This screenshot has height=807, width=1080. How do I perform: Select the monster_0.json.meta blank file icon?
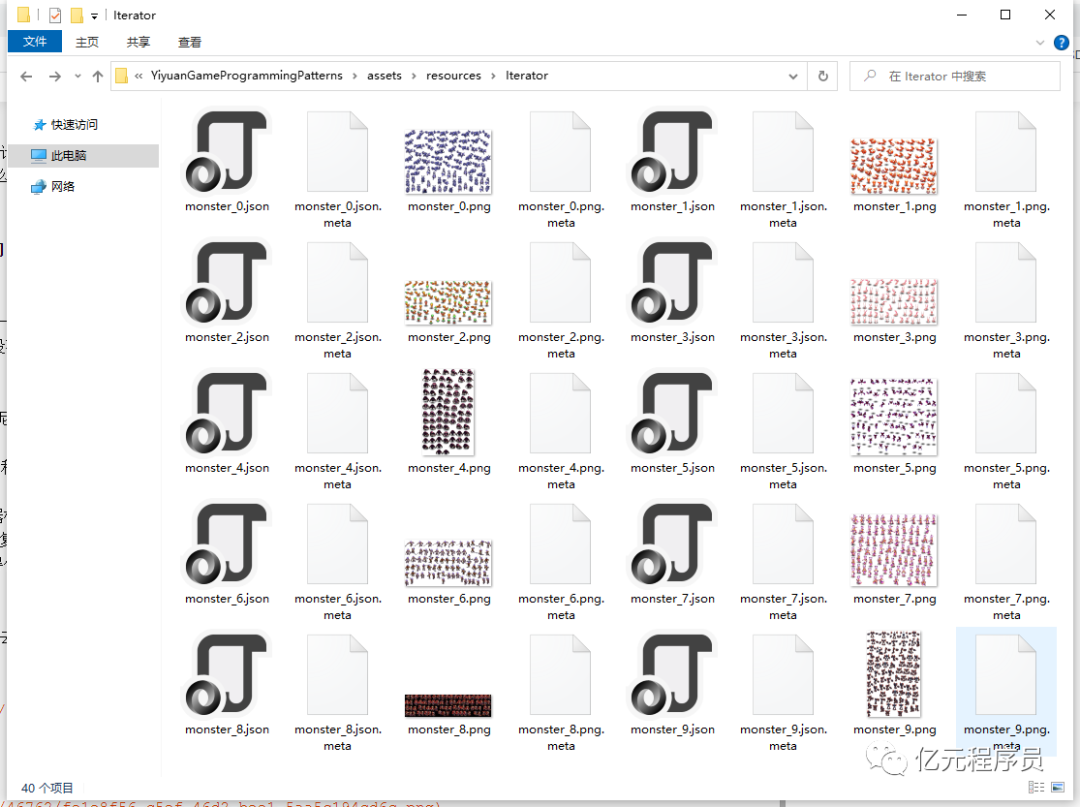pyautogui.click(x=338, y=151)
